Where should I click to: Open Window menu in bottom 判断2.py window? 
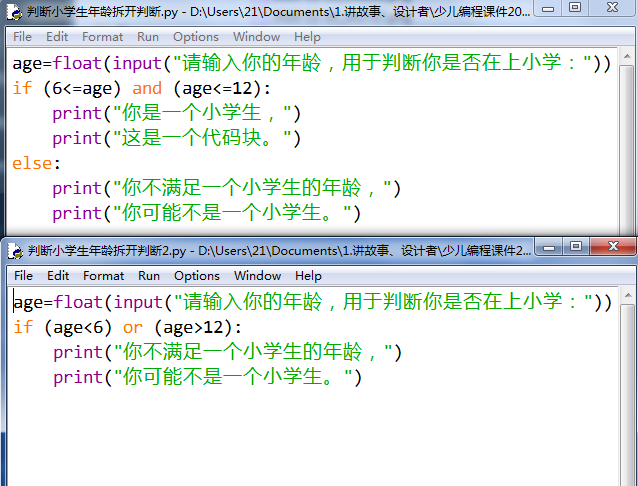tap(257, 276)
